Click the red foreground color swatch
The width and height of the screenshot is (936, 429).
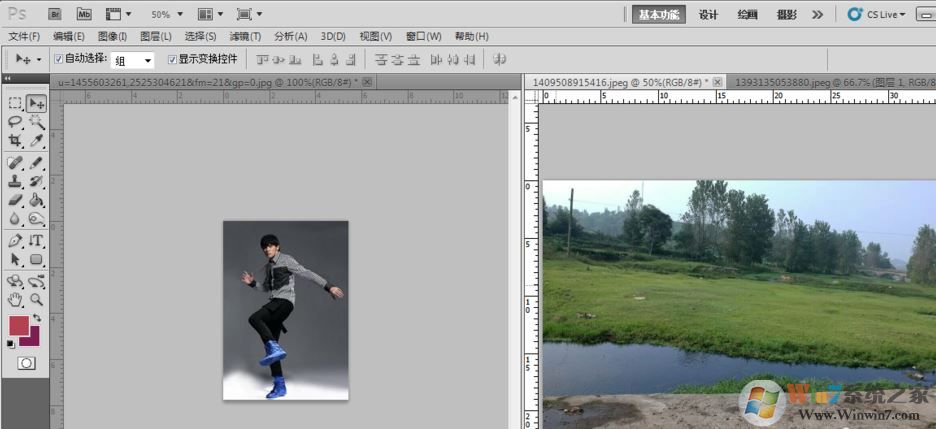19,326
